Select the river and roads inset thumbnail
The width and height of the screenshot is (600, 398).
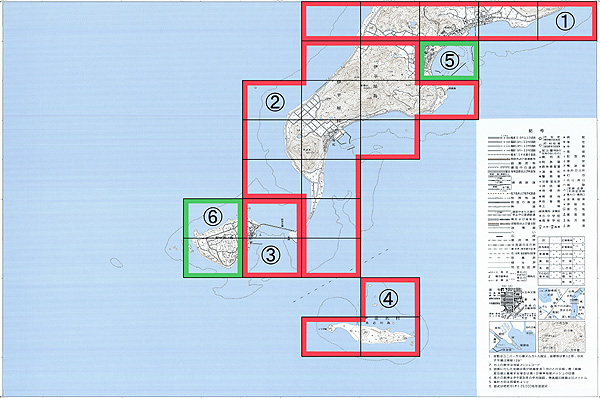pos(561,303)
